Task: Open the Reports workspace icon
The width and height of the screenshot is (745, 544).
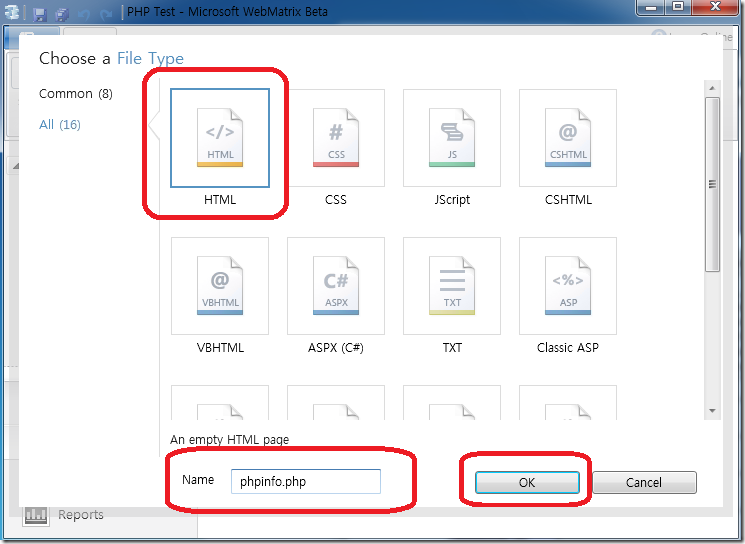Action: [36, 515]
